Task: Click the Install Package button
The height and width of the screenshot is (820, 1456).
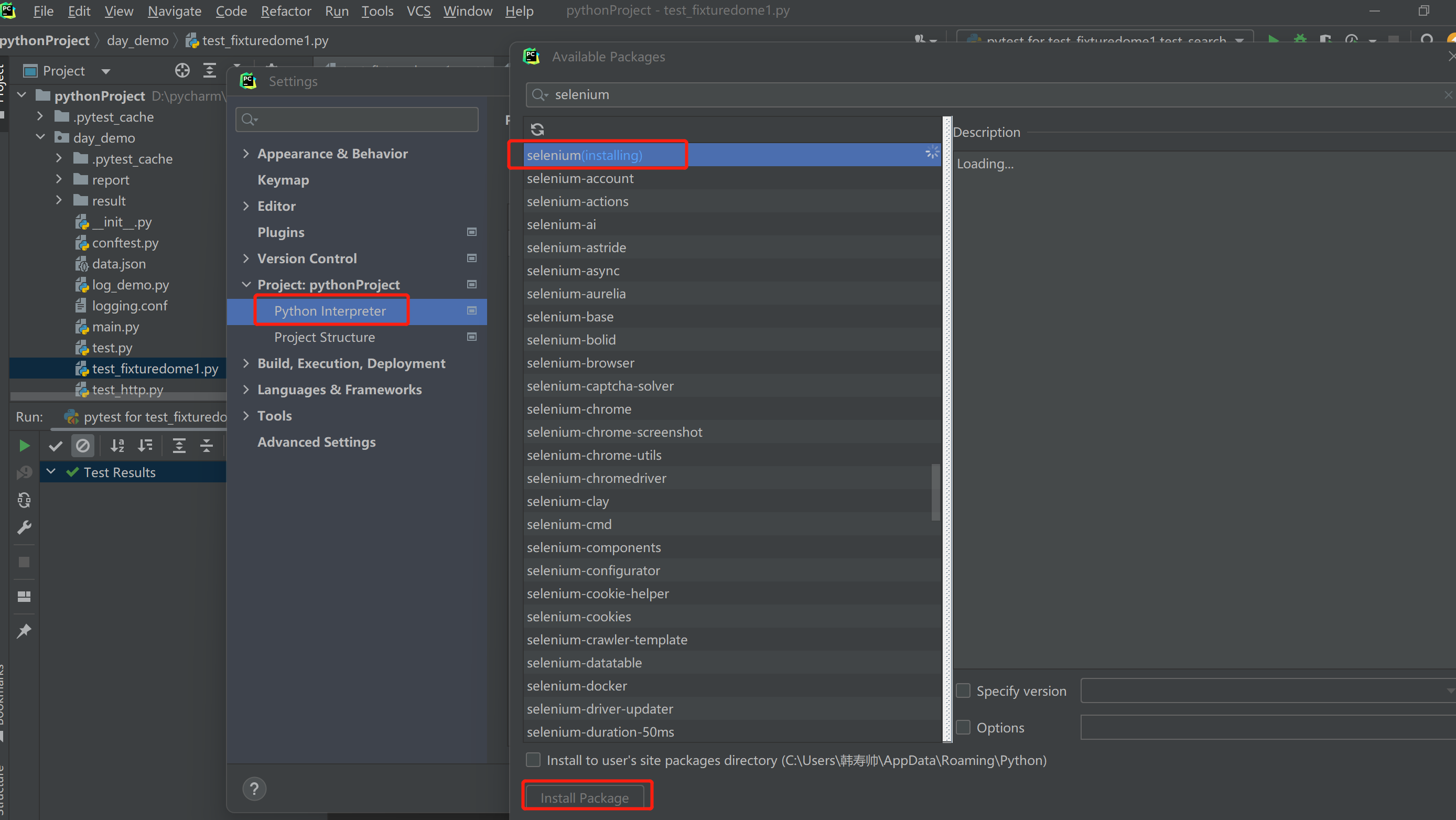Action: [585, 797]
